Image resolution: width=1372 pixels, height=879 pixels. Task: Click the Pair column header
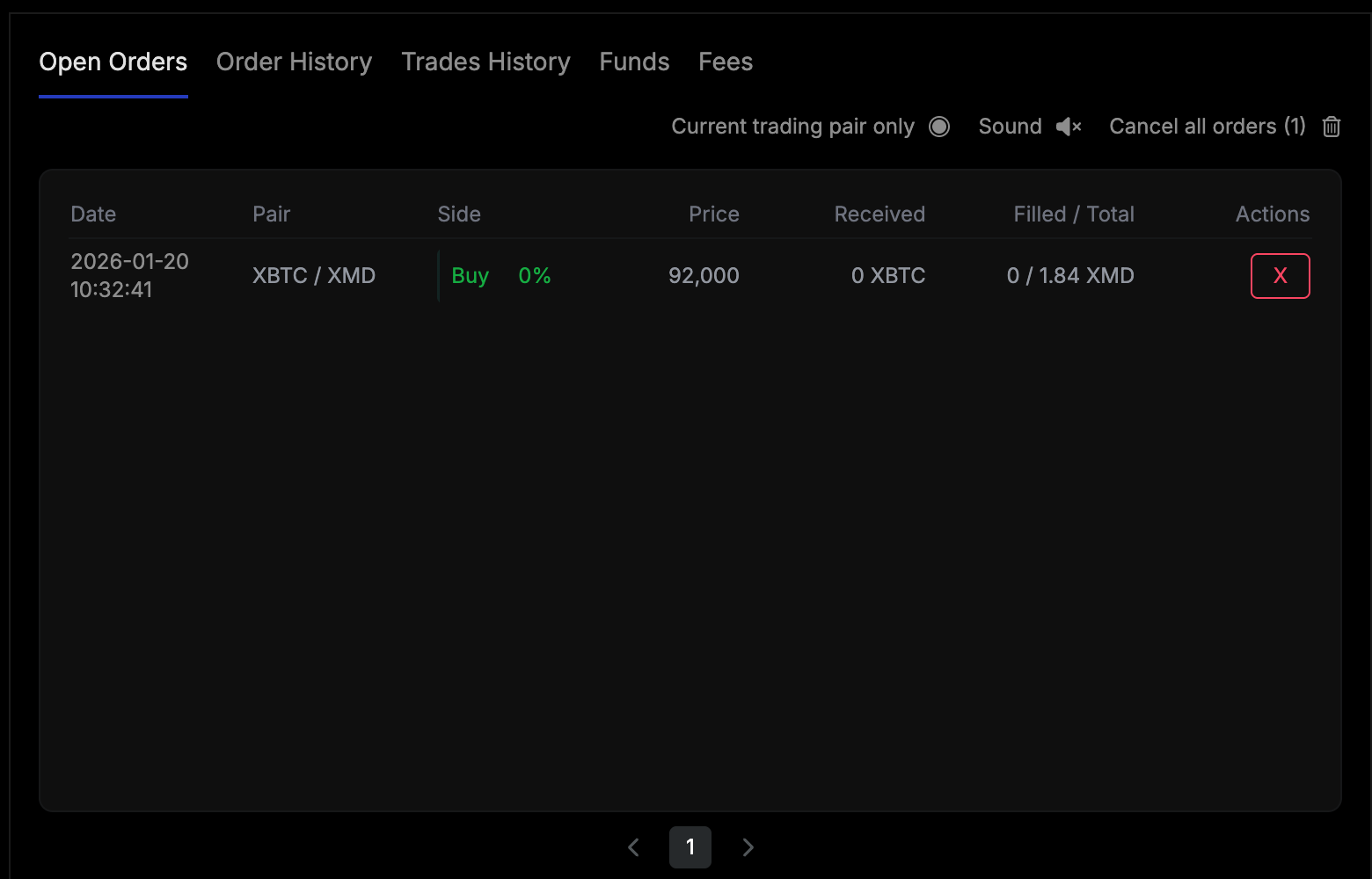[271, 214]
